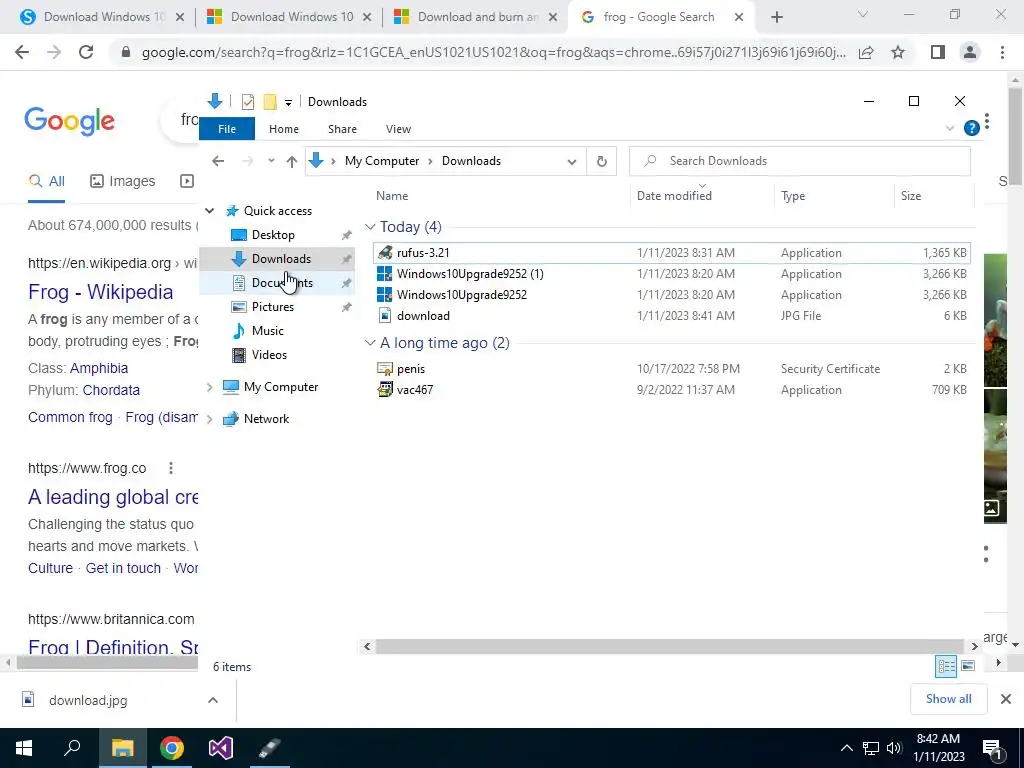
Task: Open the Home ribbon tab
Action: 284,129
